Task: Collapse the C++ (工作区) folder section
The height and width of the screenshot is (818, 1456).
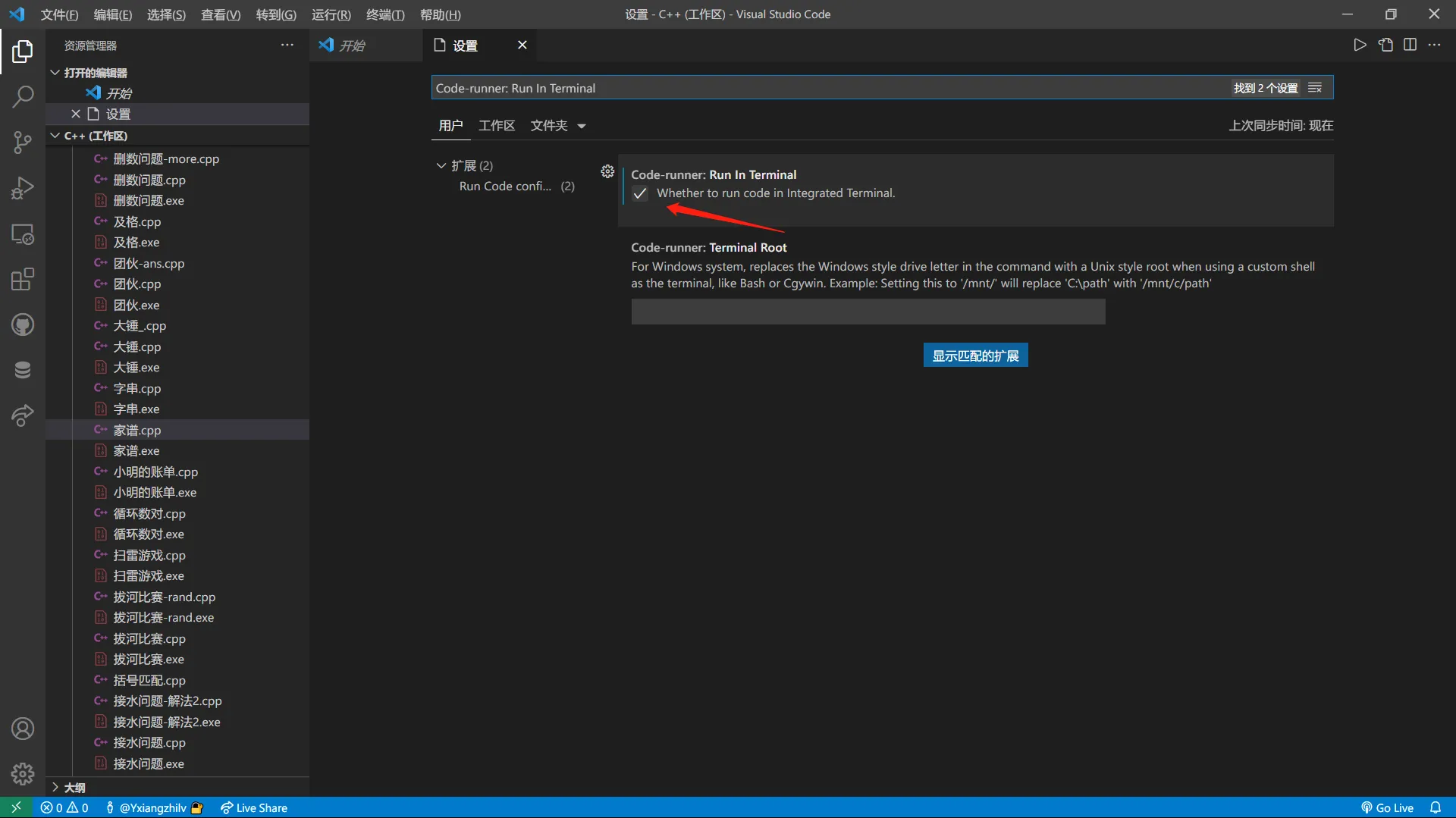Action: click(55, 136)
